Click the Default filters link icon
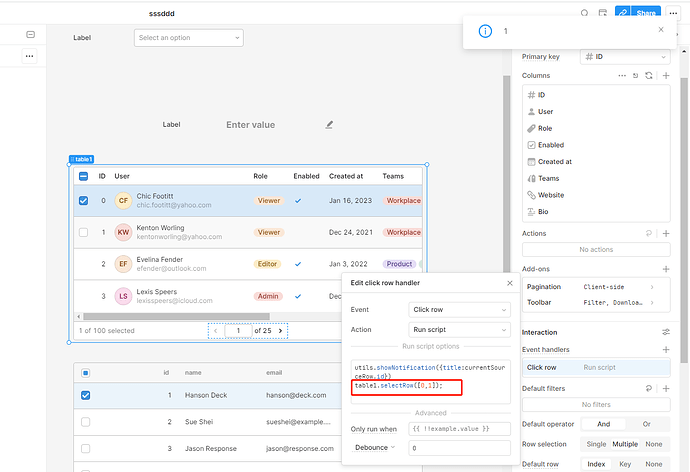 coord(649,388)
